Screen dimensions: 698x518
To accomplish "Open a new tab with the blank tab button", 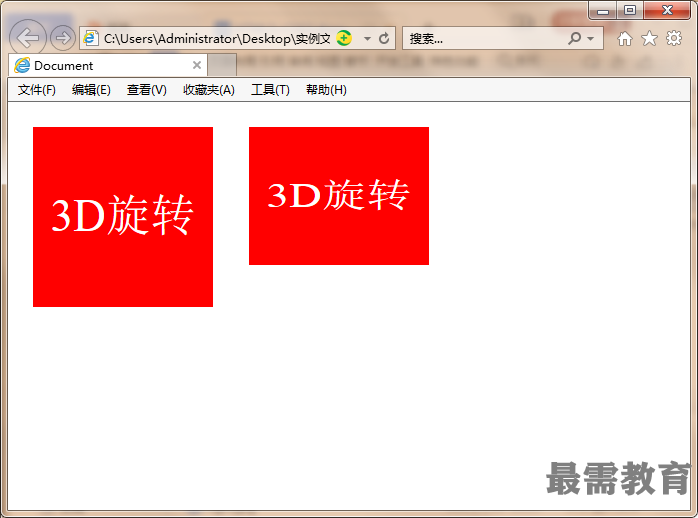I will (222, 65).
